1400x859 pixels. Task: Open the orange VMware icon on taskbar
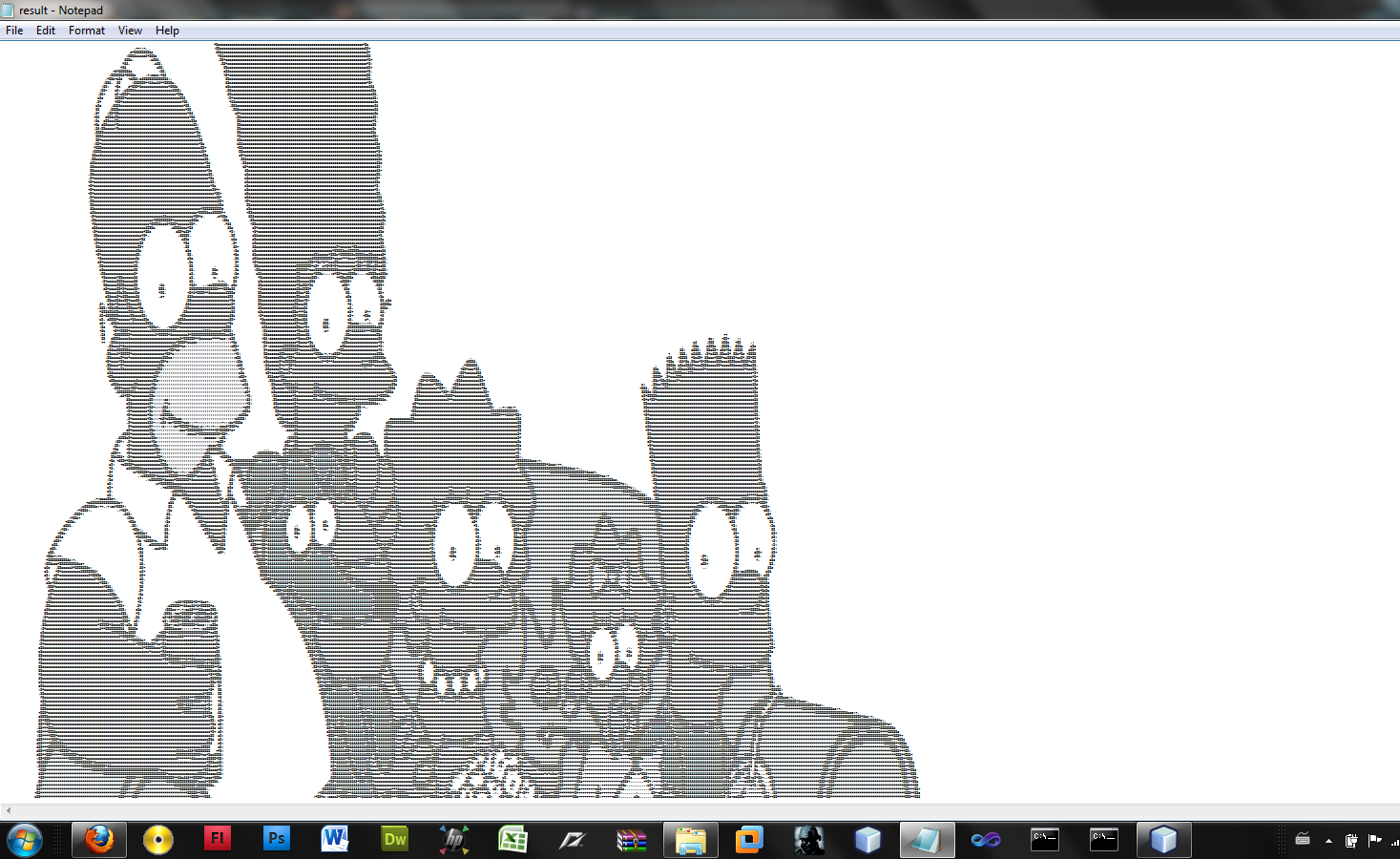pos(749,840)
